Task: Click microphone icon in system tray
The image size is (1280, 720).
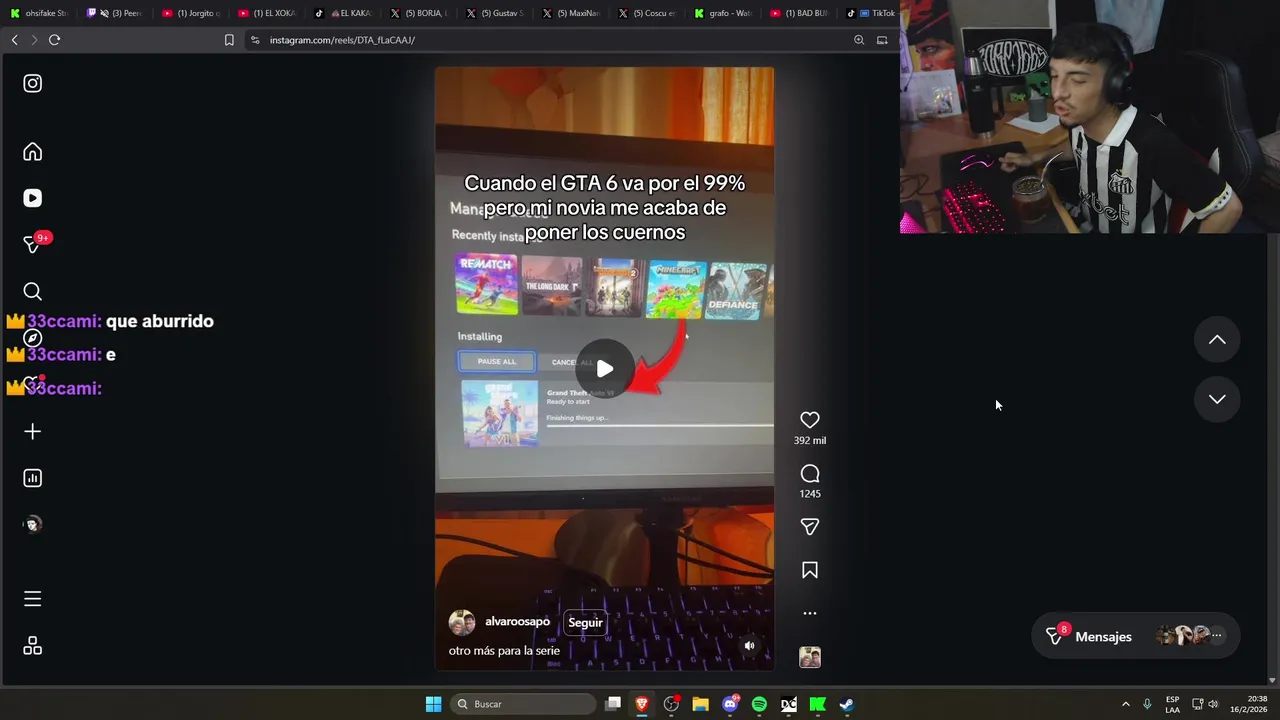Action: pyautogui.click(x=1147, y=704)
